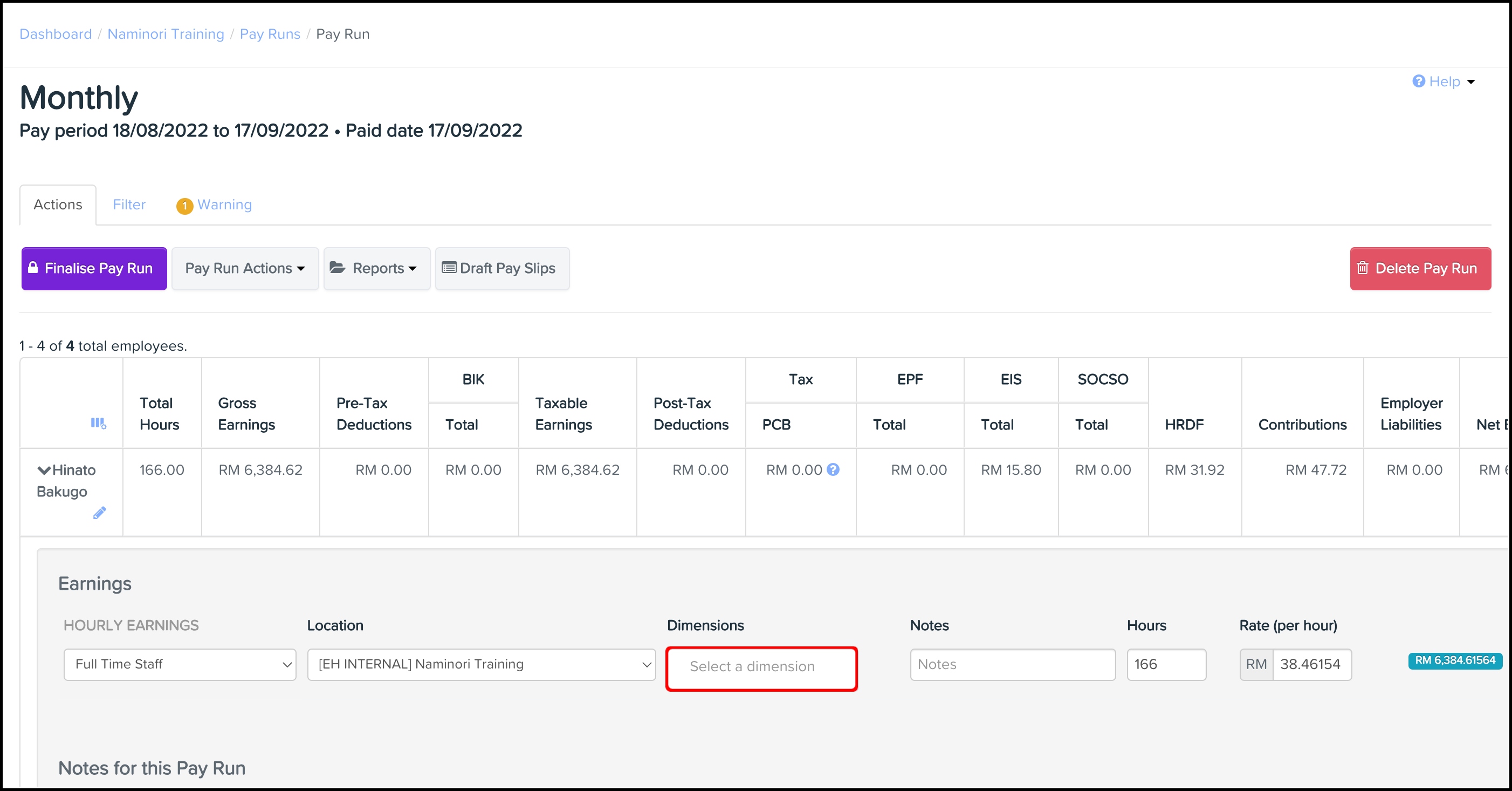The width and height of the screenshot is (1512, 791).
Task: Open the Pay Run Actions dropdown
Action: coord(245,268)
